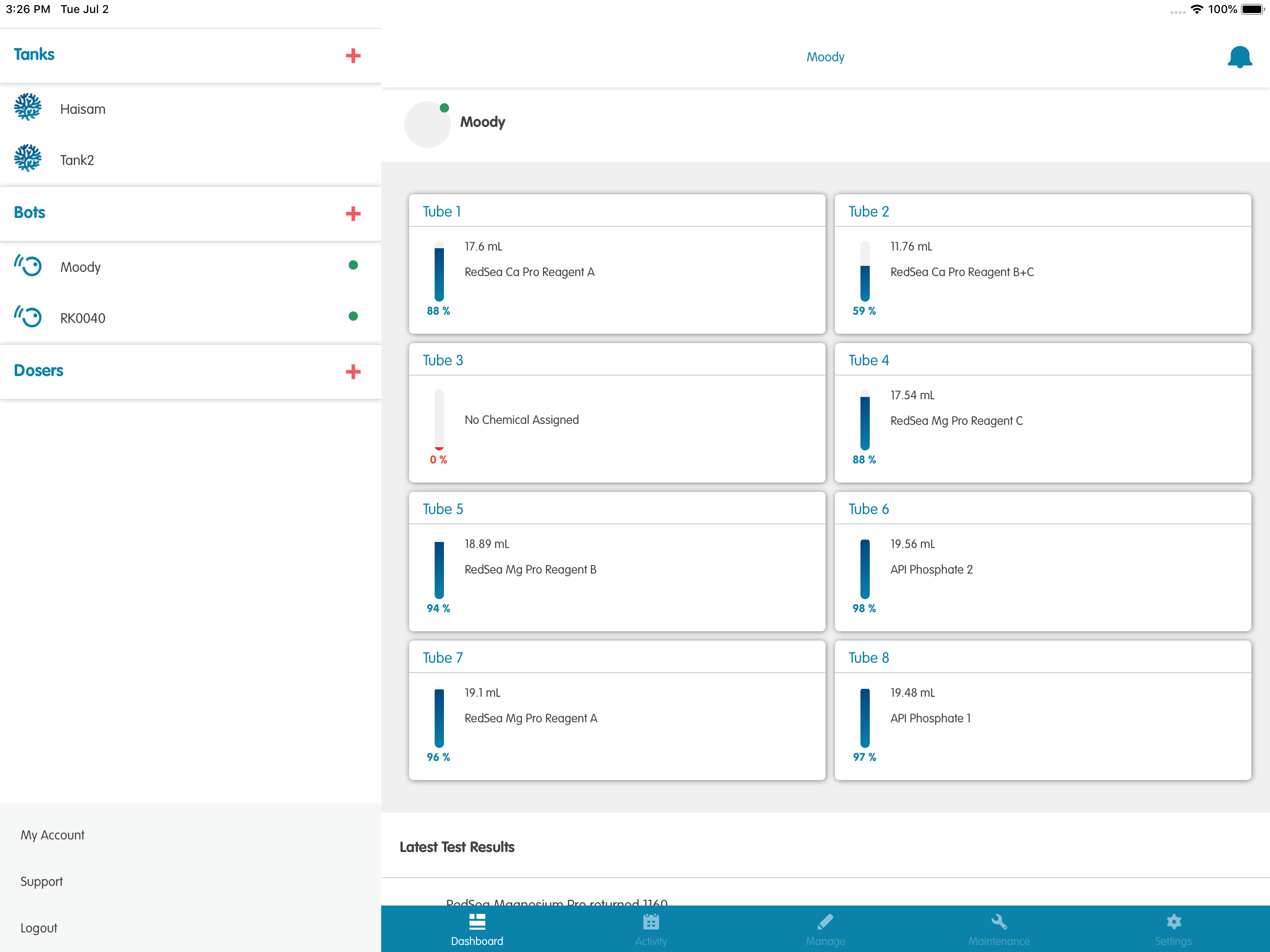This screenshot has height=952, width=1270.
Task: Select the Haisam tank coral icon
Action: click(x=27, y=108)
